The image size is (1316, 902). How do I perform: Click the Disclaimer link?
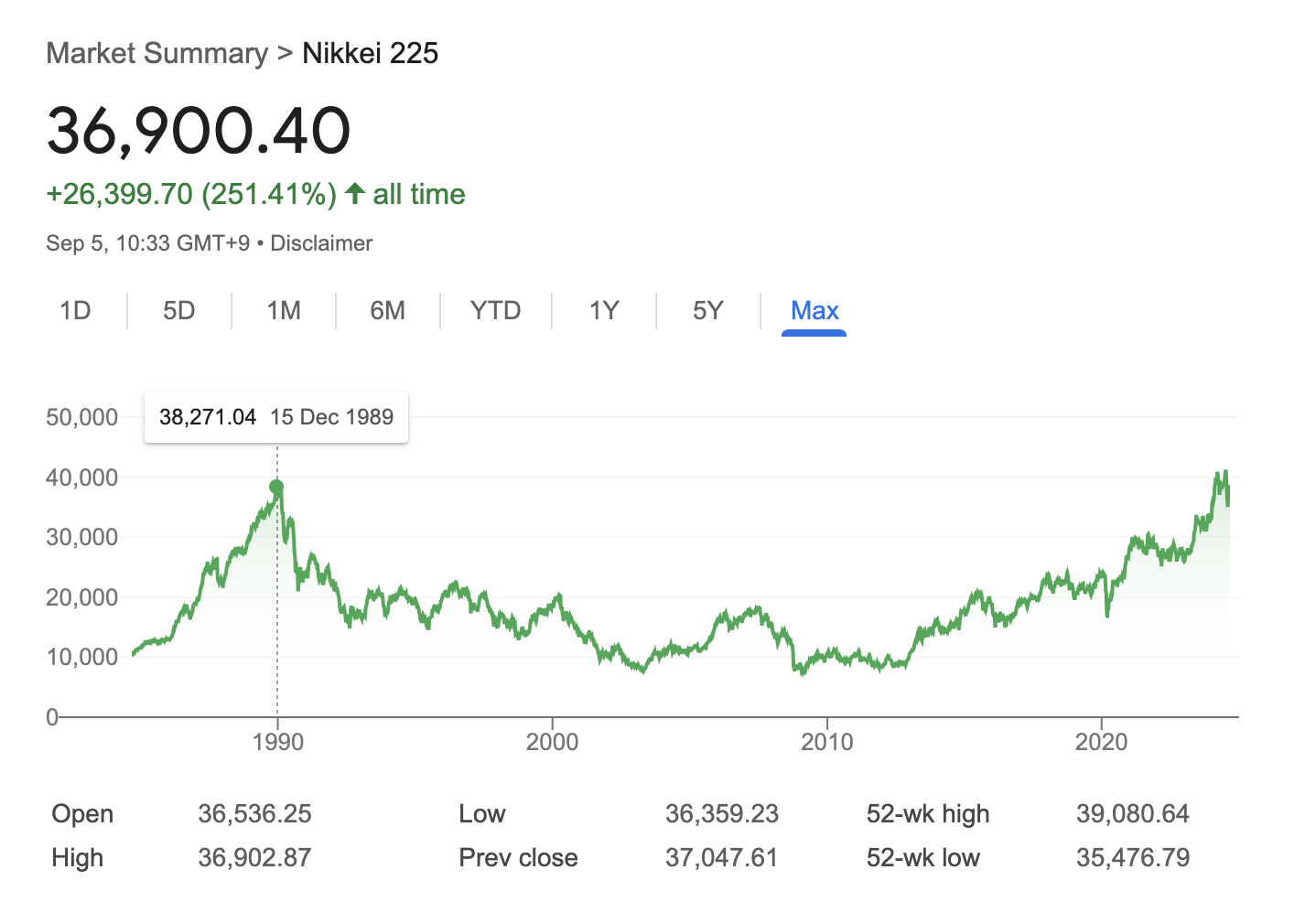(321, 243)
